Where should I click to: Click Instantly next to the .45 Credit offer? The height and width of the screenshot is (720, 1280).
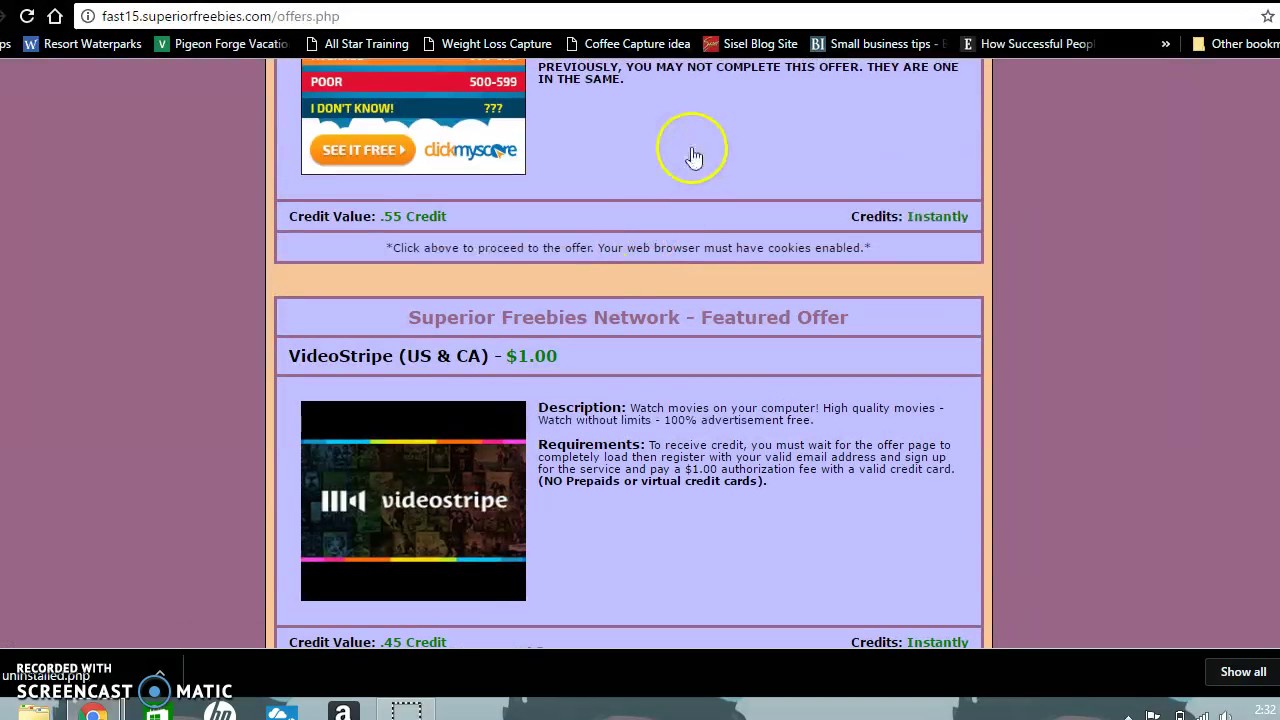pyautogui.click(x=937, y=641)
